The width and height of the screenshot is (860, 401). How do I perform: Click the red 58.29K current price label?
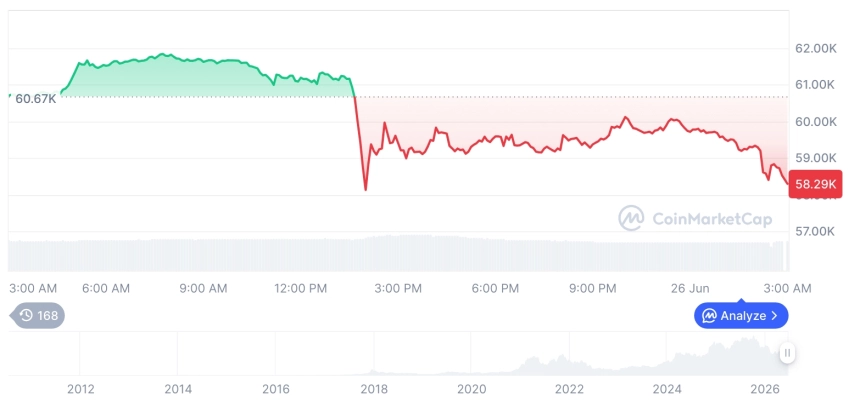815,184
